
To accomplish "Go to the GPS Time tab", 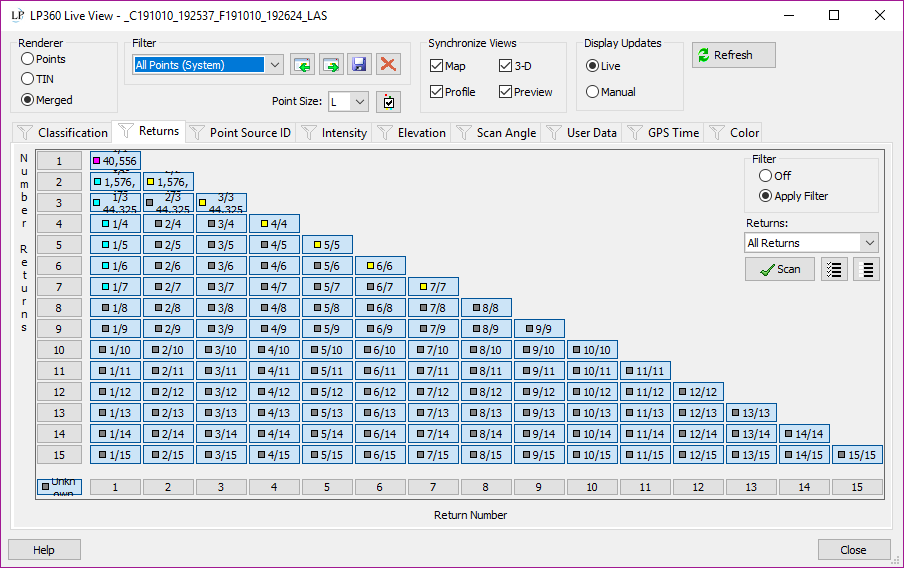I will (x=664, y=133).
